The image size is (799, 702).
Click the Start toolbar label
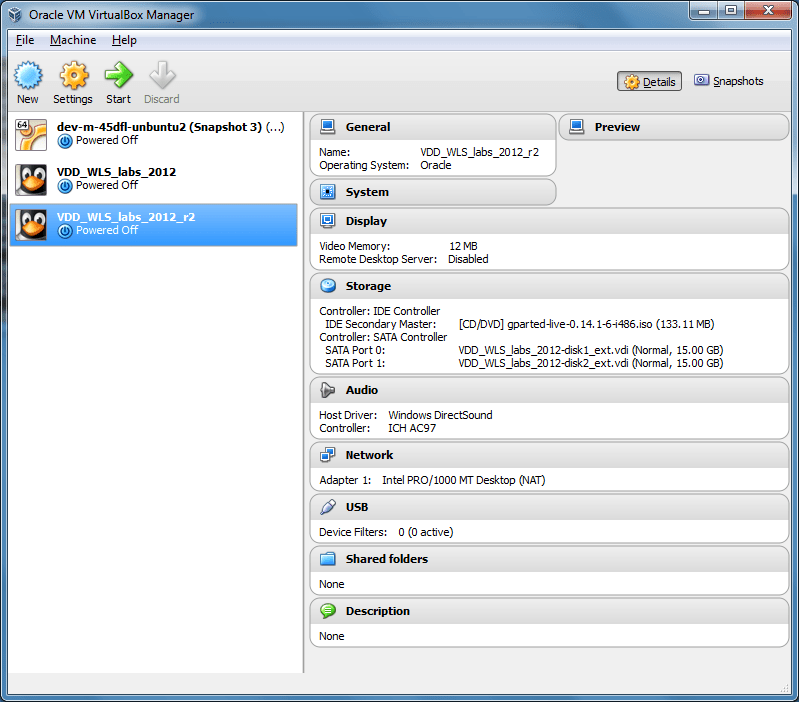point(118,99)
